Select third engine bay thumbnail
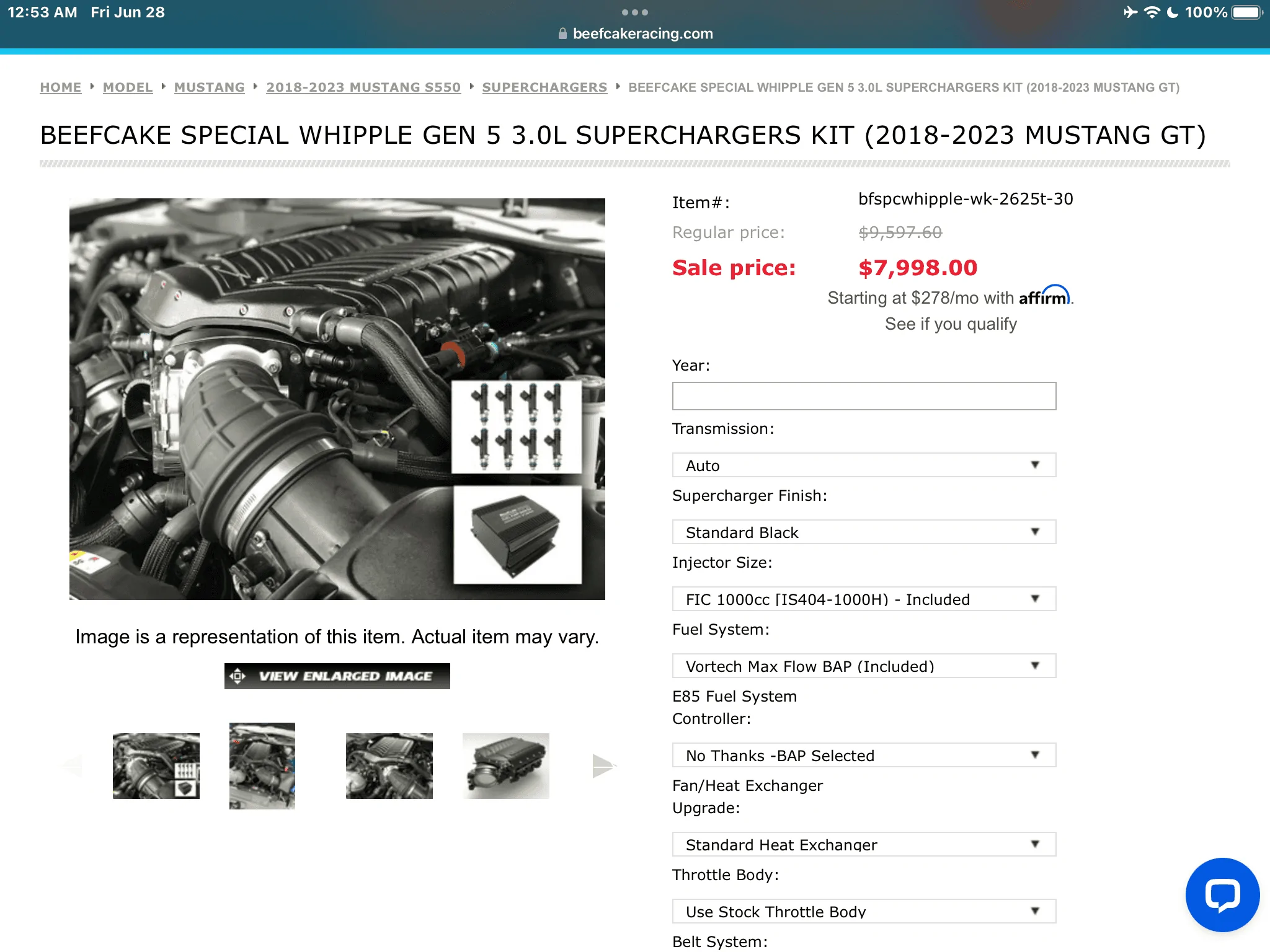Screen dimensions: 1270x952 389,766
